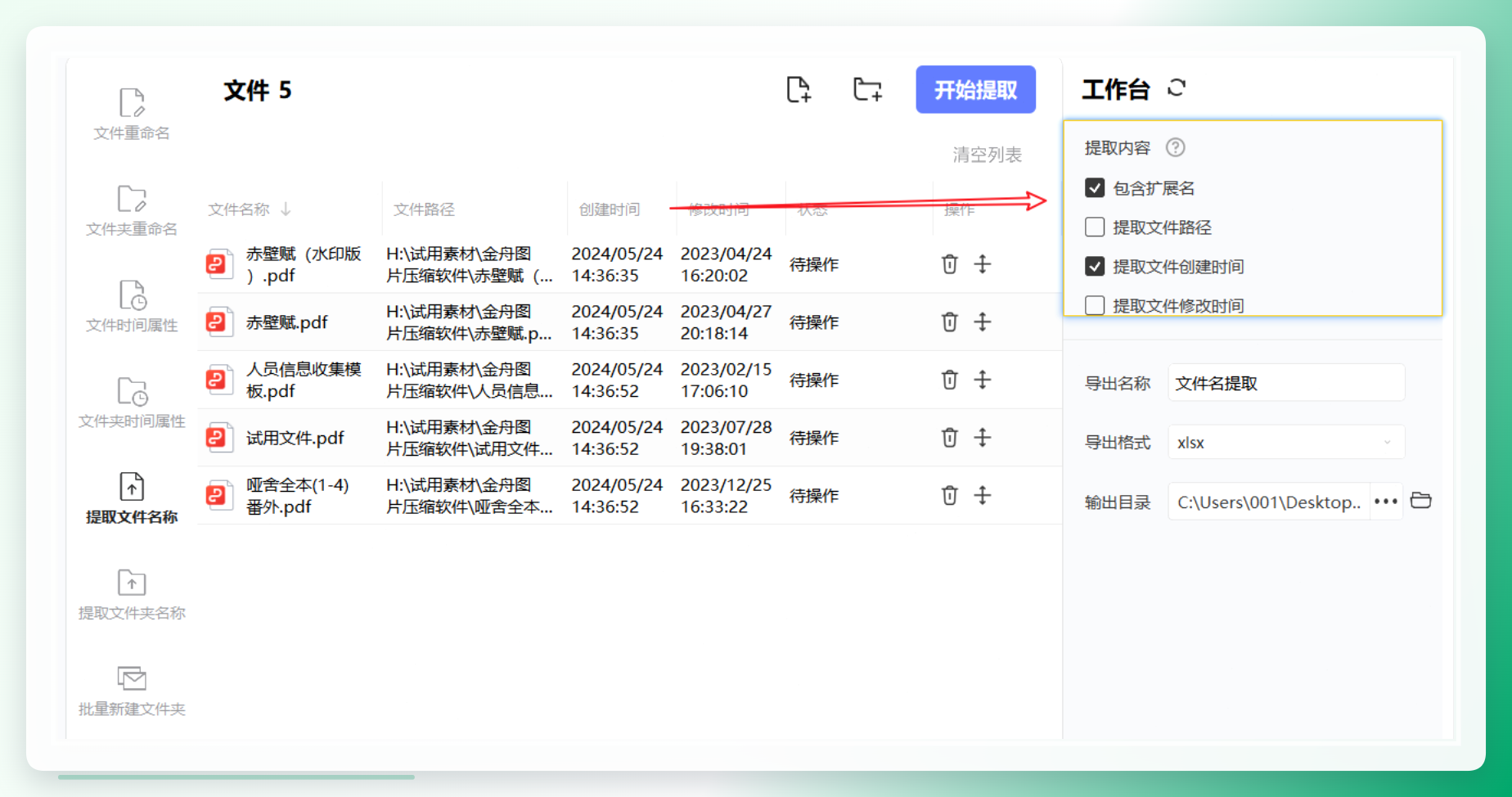Click PDF icon of 试用文件.pdf
The height and width of the screenshot is (797, 1512).
(x=218, y=438)
